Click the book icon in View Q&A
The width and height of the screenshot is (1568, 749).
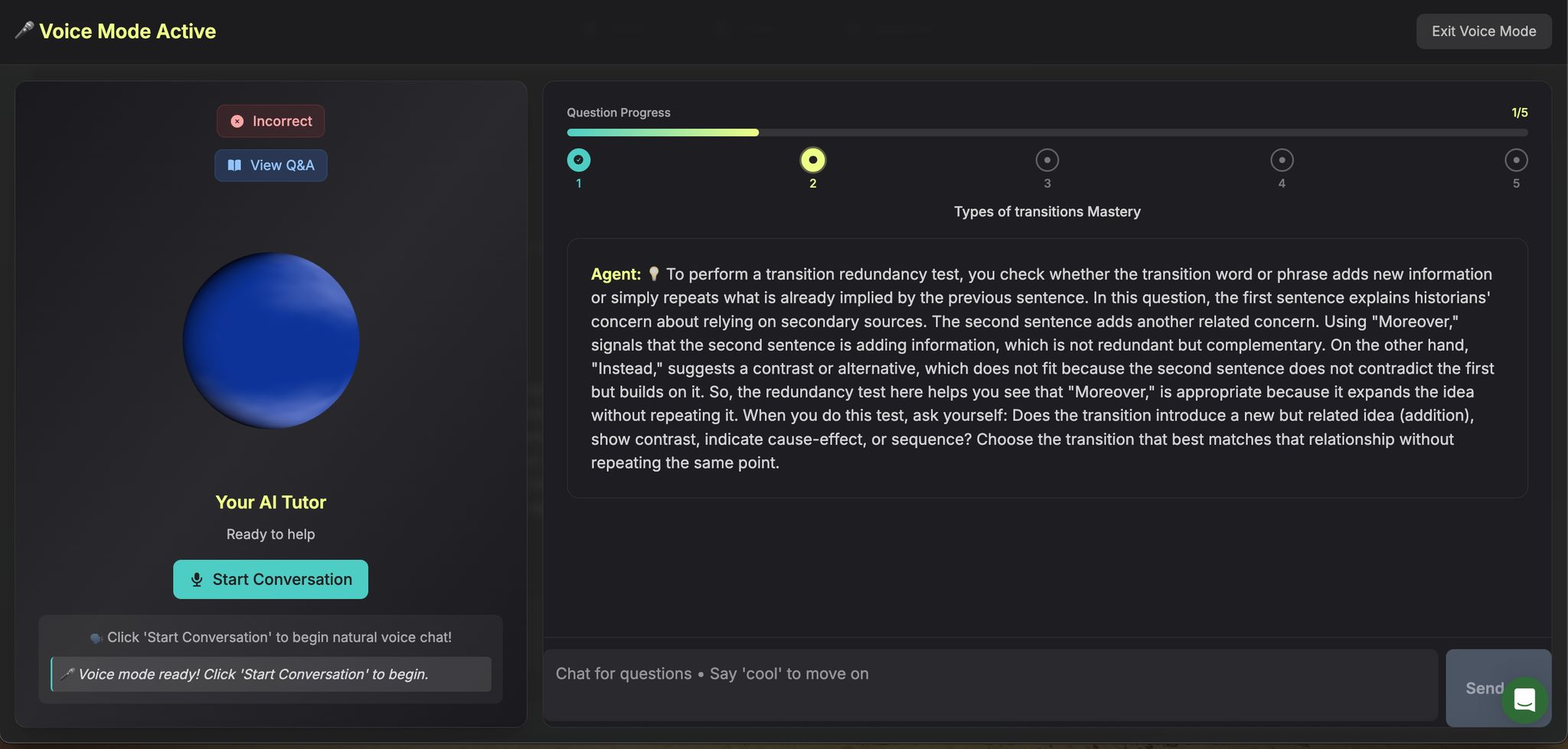pos(234,165)
